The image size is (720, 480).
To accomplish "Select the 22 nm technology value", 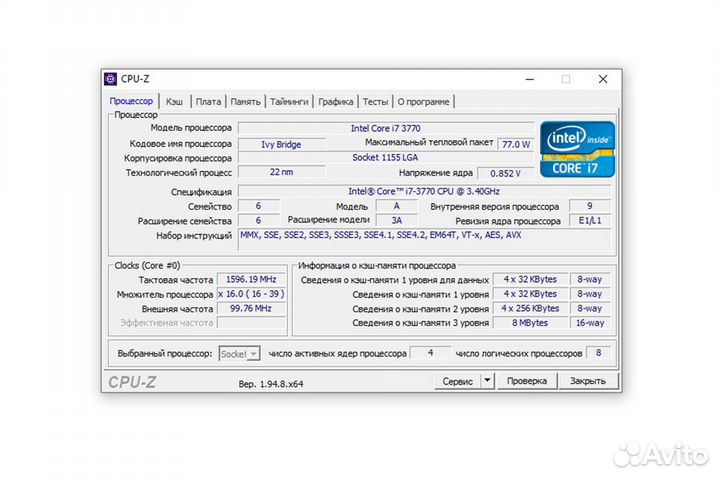I will tap(281, 172).
